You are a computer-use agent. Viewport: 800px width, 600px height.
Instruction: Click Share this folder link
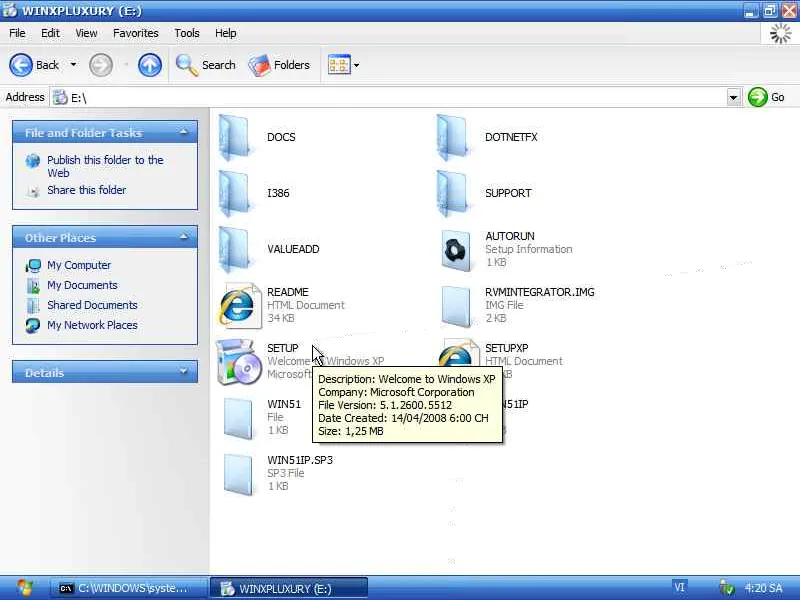click(x=86, y=190)
